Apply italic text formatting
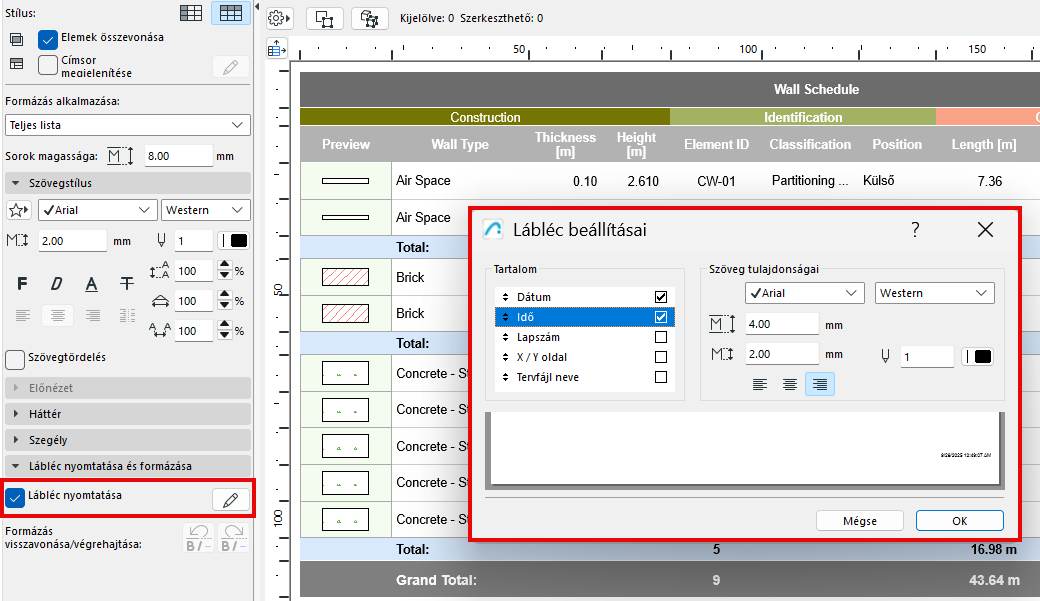The image size is (1040, 601). pyautogui.click(x=56, y=284)
